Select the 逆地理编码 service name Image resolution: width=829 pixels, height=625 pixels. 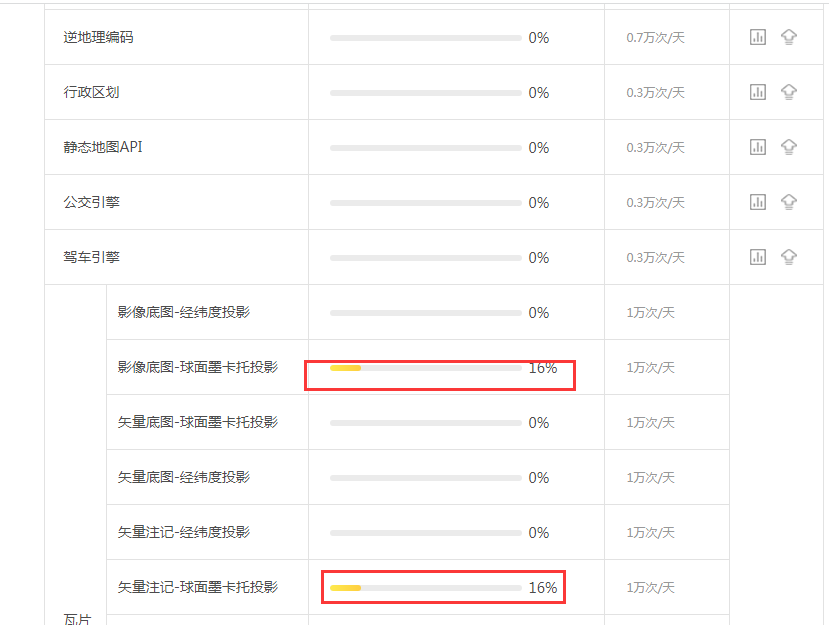98,38
